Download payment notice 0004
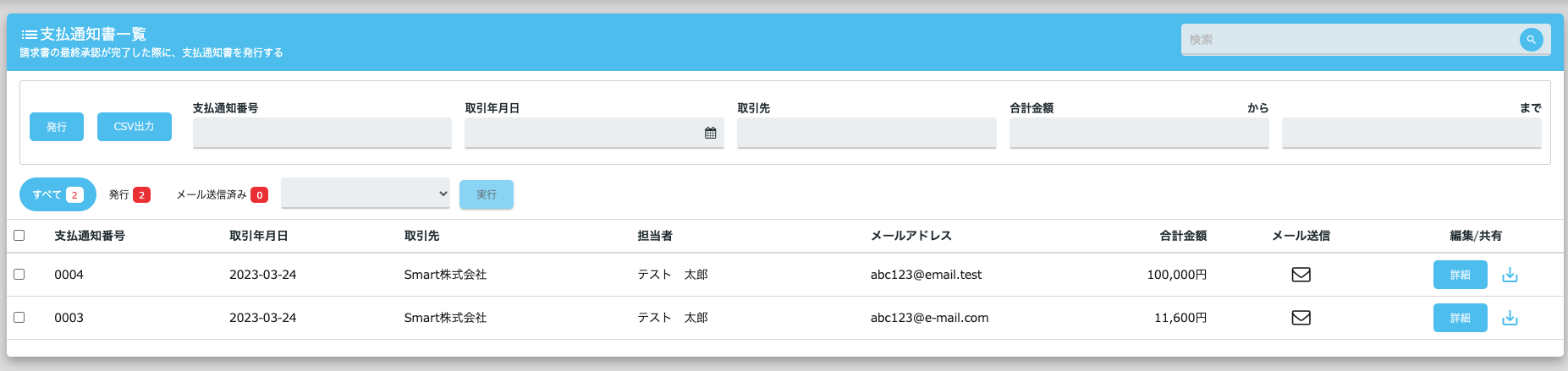The width and height of the screenshot is (1568, 371). (1510, 275)
